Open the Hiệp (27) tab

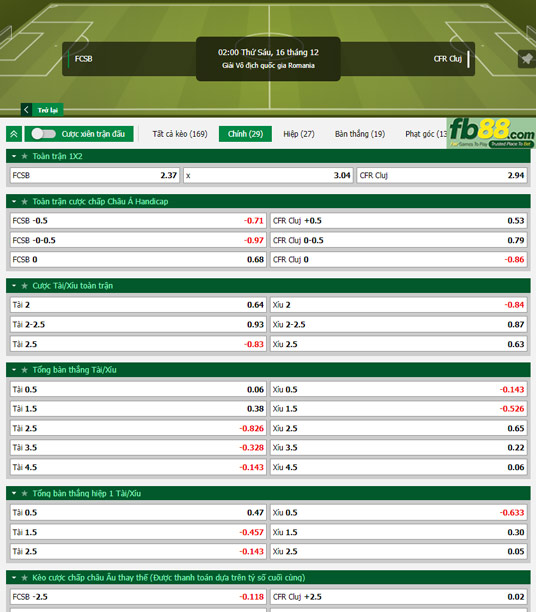299,134
